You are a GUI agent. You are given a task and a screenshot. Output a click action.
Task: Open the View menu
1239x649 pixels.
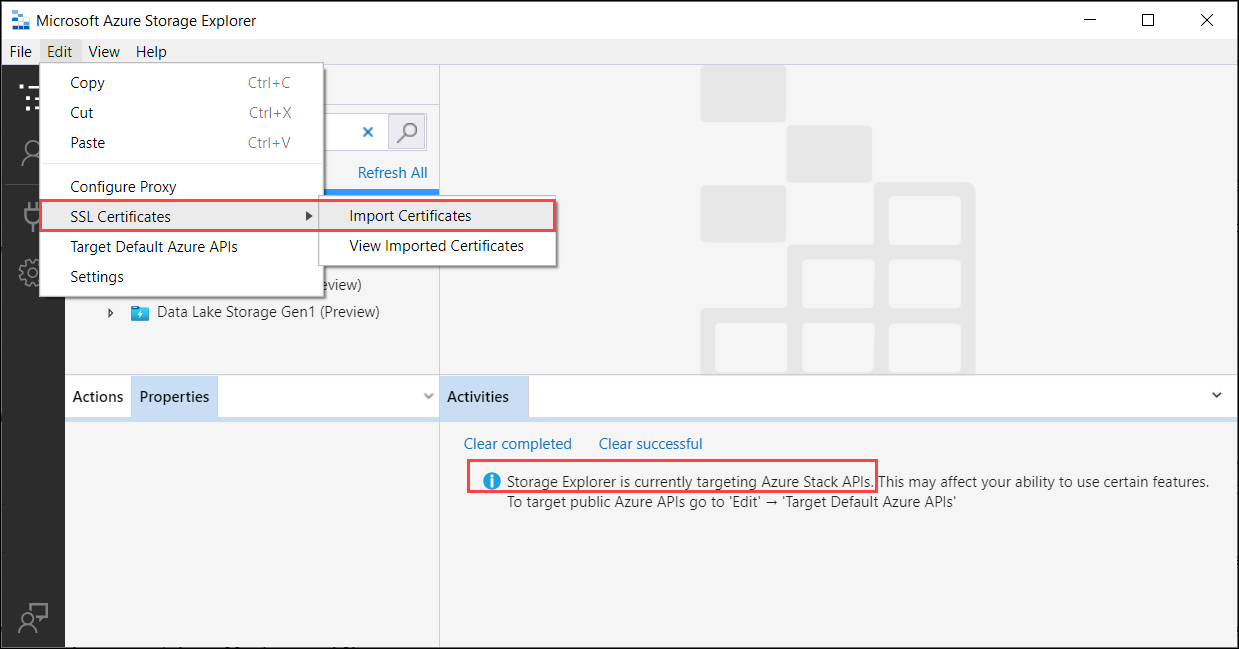[104, 51]
